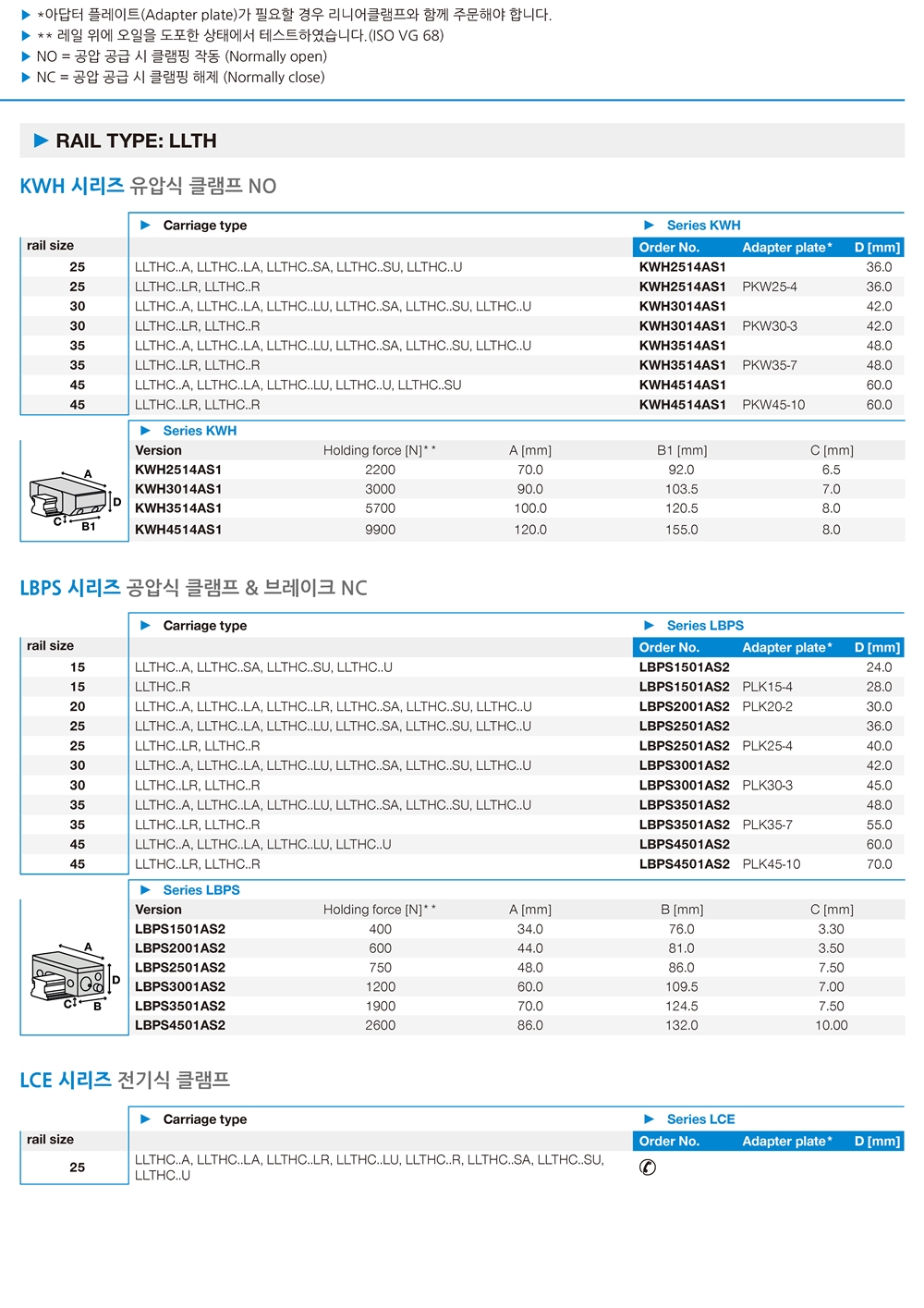This screenshot has width=924, height=1308.
Task: Click D value 55.0 in LBPS table
Action: 879,825
